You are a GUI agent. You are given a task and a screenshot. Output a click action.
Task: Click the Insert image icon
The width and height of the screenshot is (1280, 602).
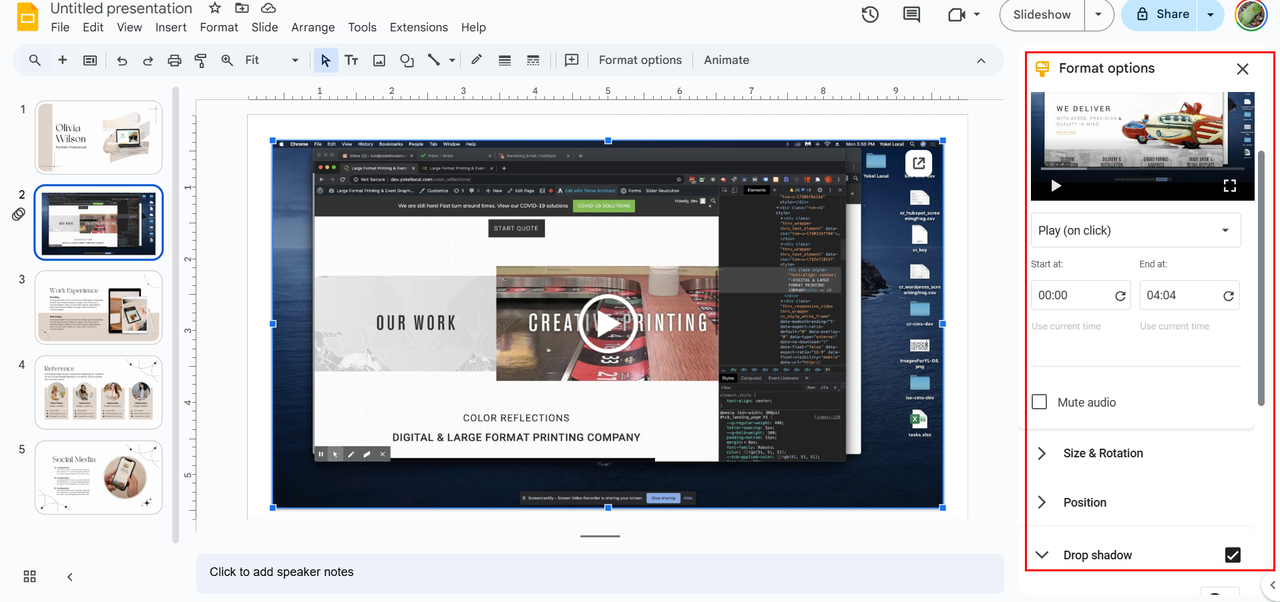379,60
